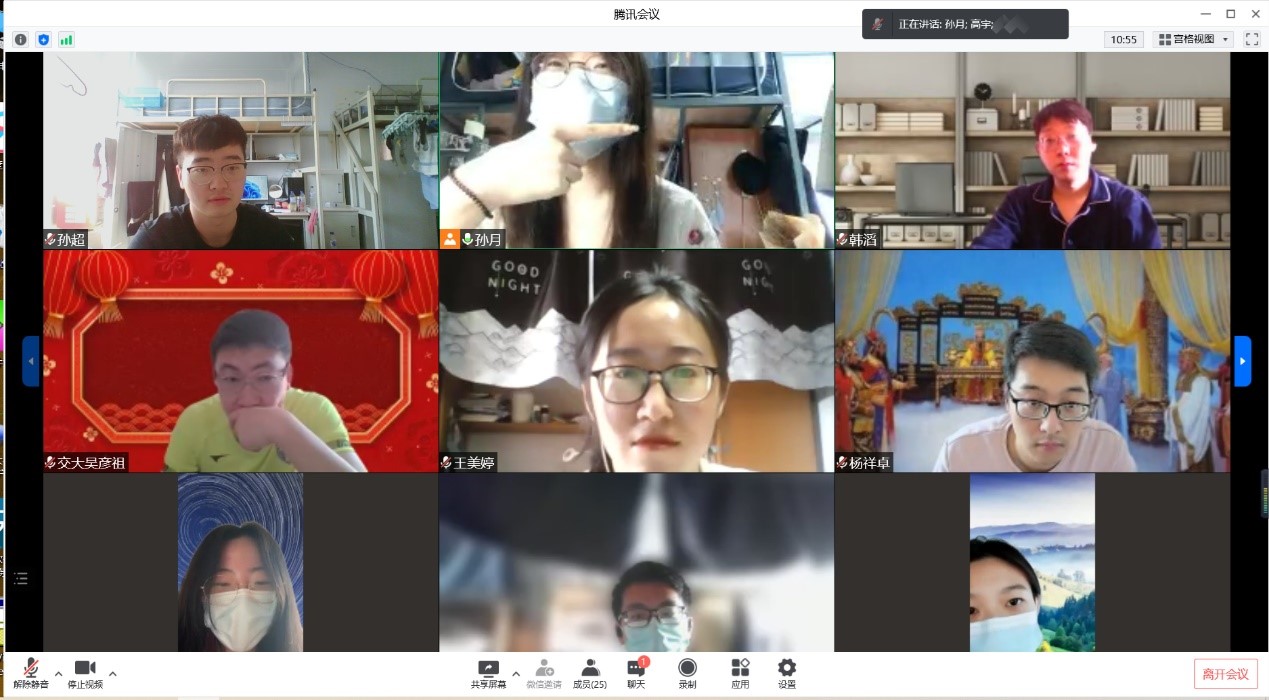Screen dimensions: 1269x700
Task: Open the 共享屏幕 screen share tool
Action: tap(488, 673)
